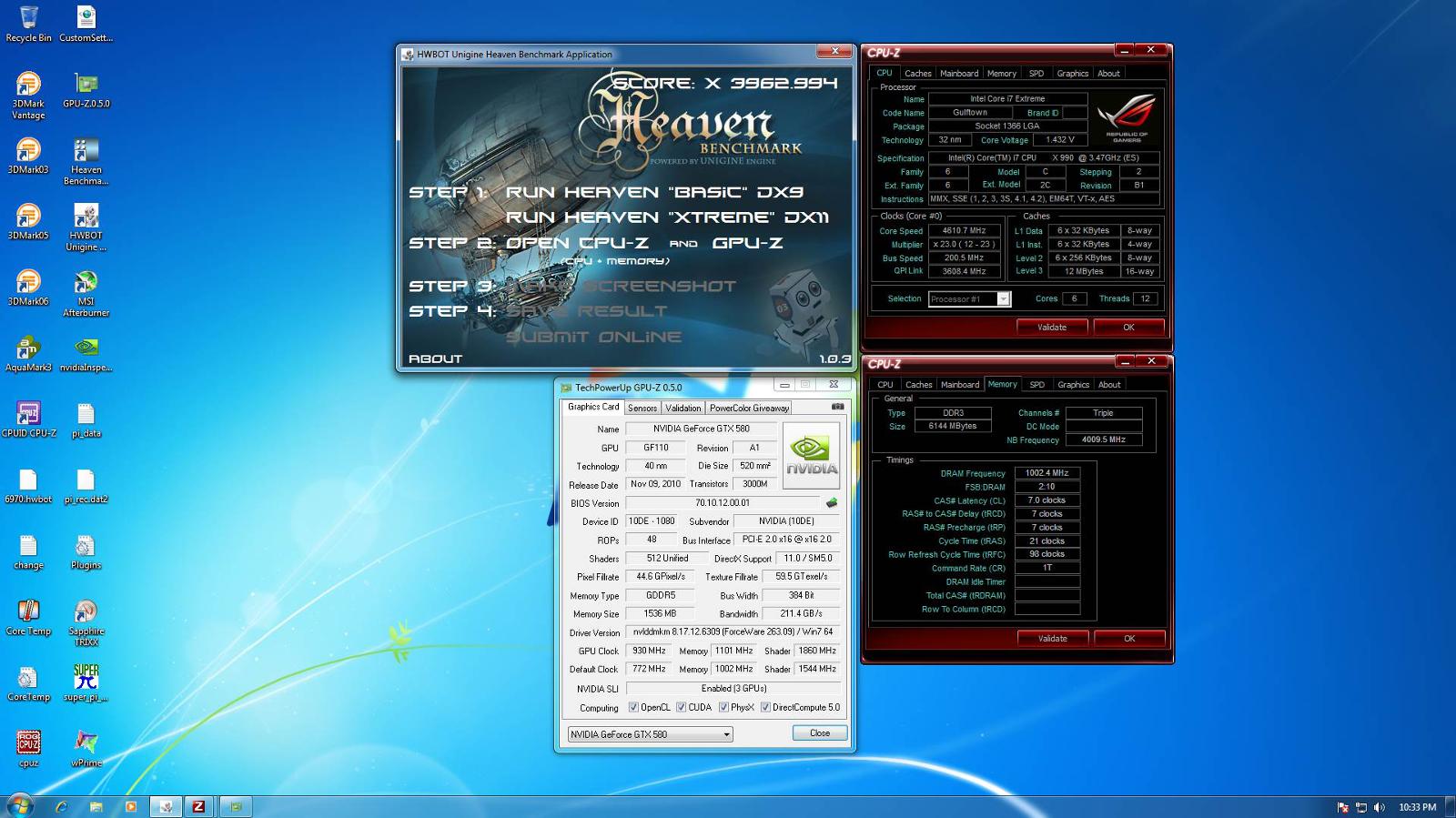This screenshot has width=1456, height=818.
Task: Select the HWBOT Unigine desktop shortcut
Action: pyautogui.click(x=86, y=227)
